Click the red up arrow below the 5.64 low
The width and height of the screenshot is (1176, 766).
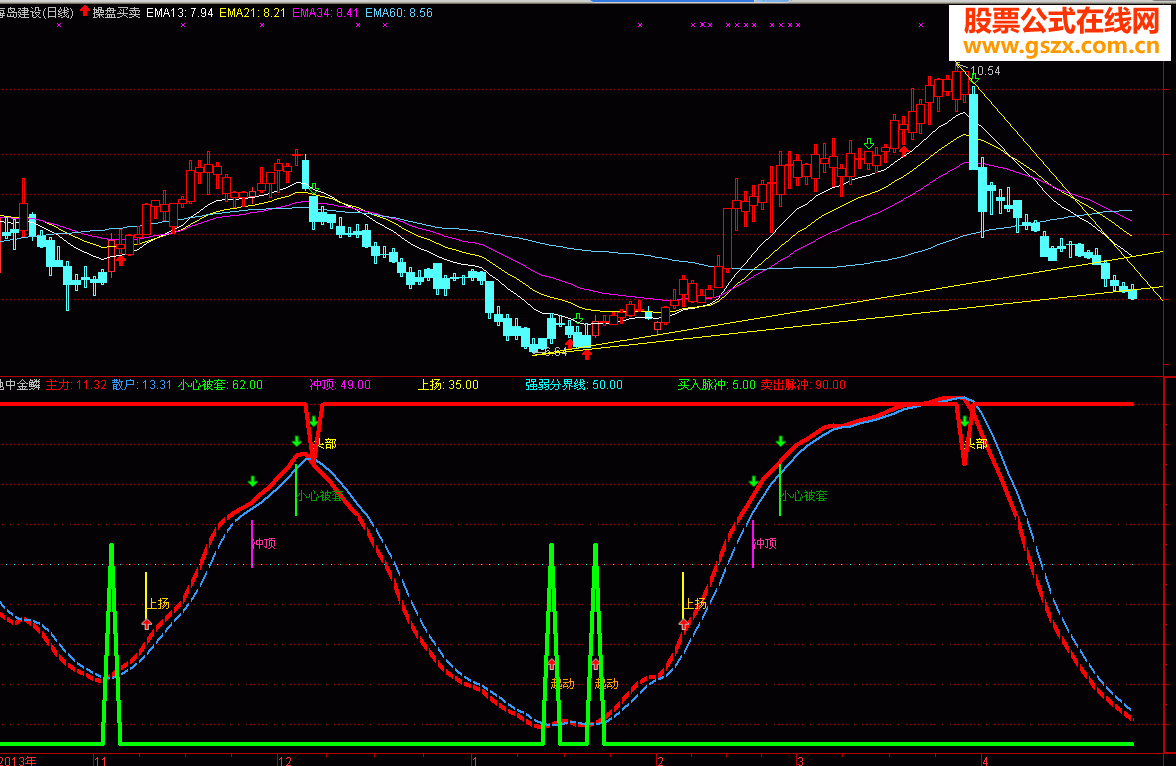coord(586,353)
